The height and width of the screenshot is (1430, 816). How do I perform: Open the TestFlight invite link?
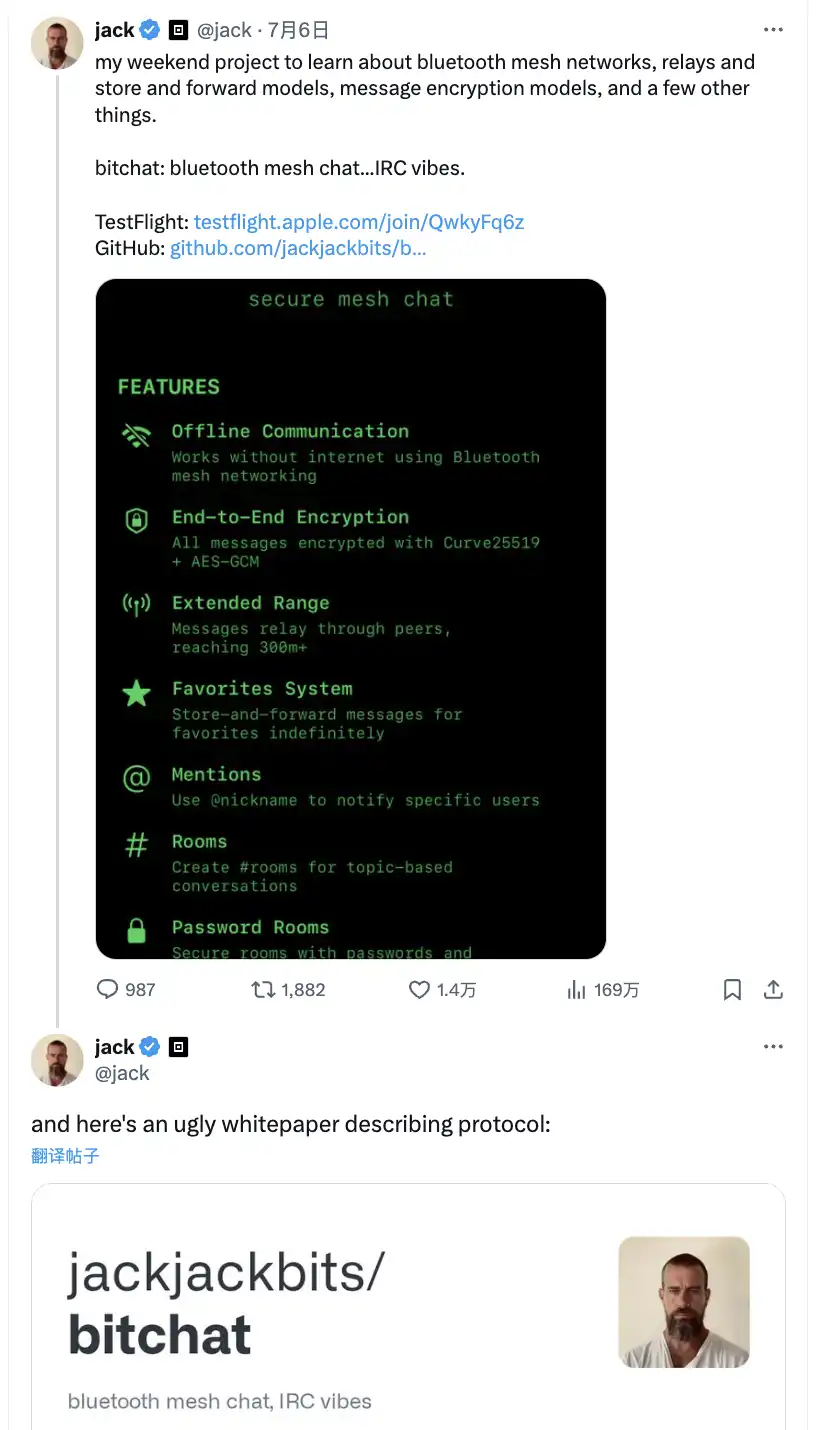click(358, 221)
